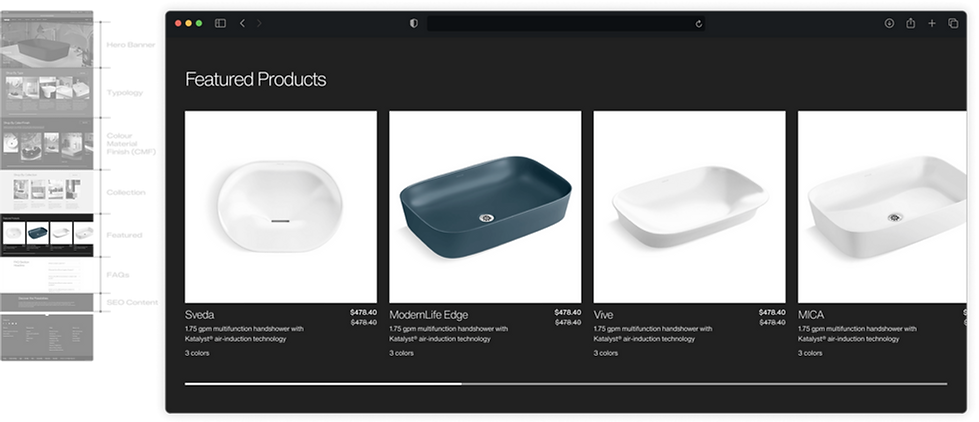The width and height of the screenshot is (979, 422).
Task: Reload the page with refresh icon
Action: pyautogui.click(x=699, y=24)
